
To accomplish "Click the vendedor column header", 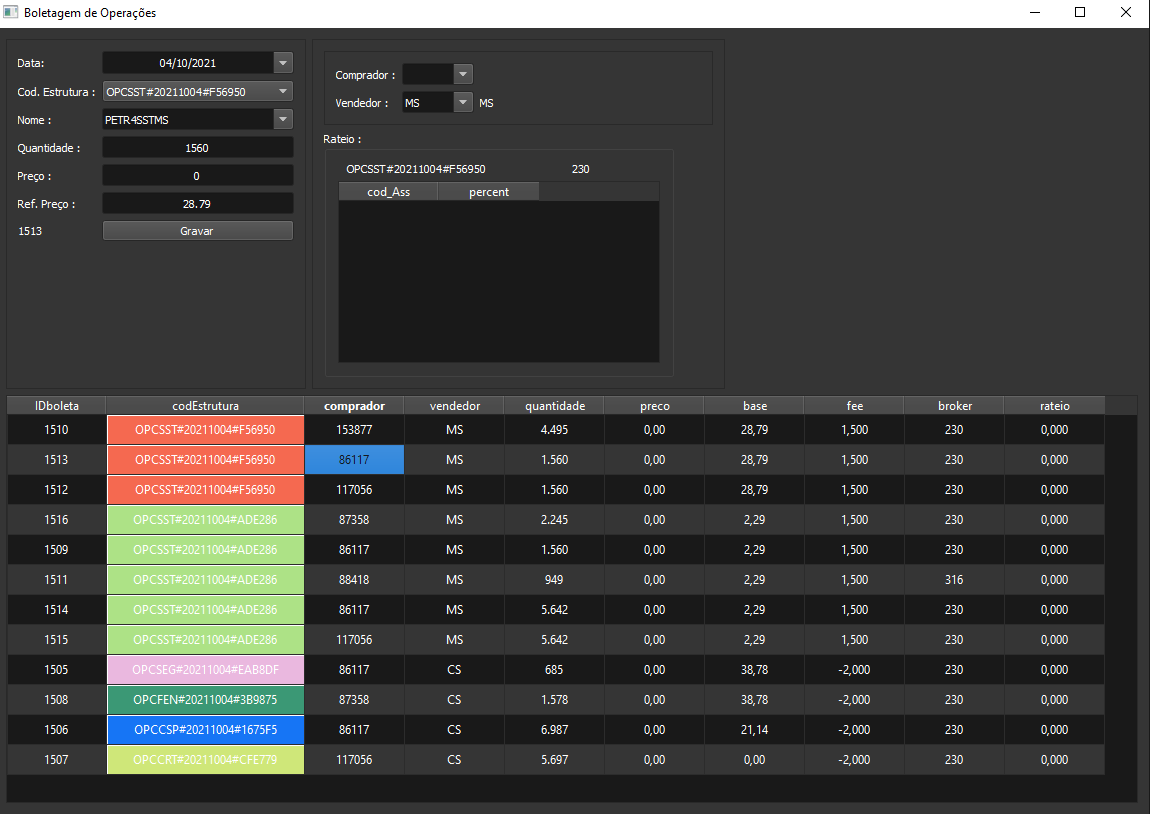I will tap(455, 406).
